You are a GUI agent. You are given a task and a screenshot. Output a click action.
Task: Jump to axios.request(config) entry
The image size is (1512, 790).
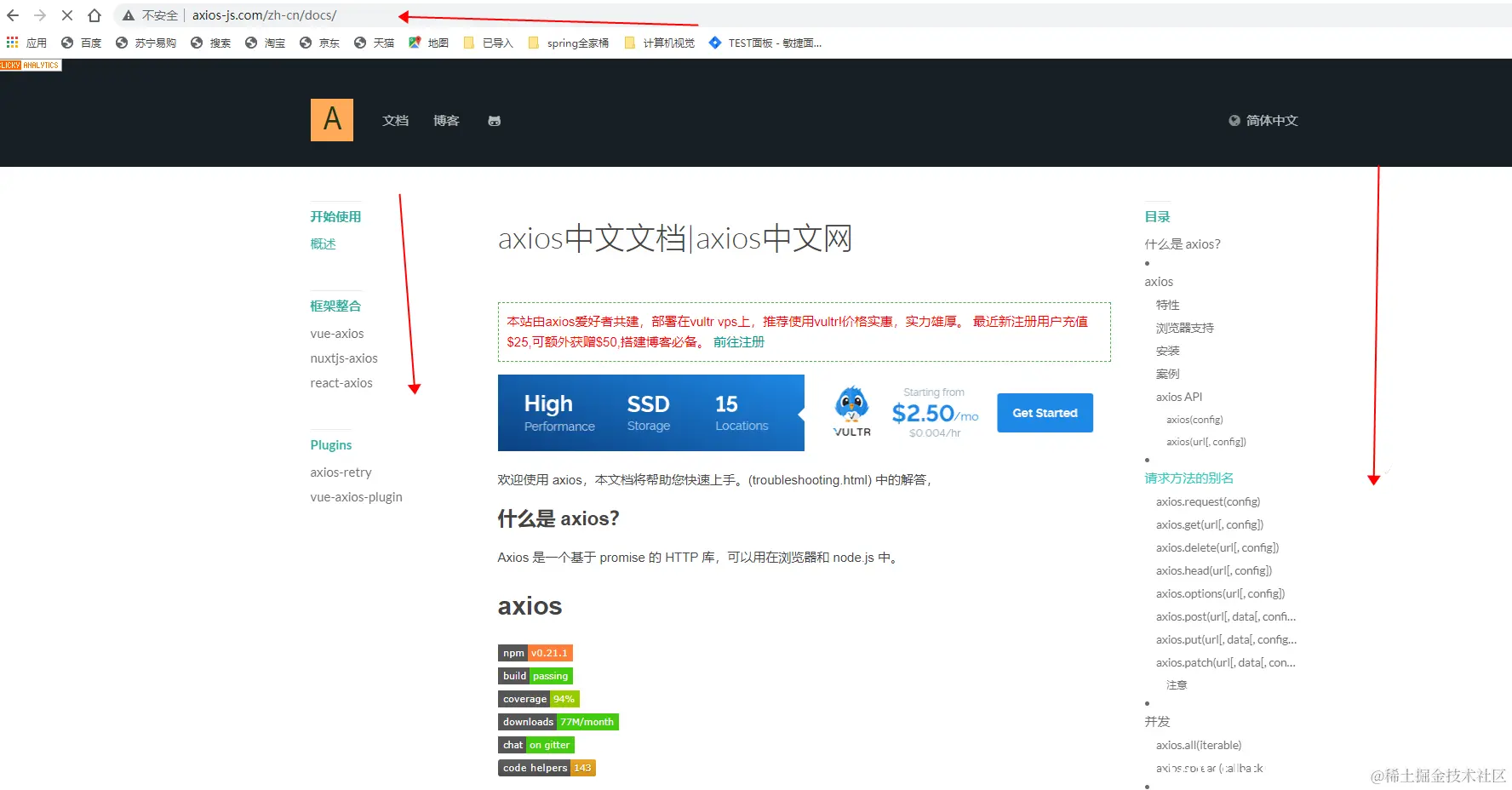(x=1208, y=502)
